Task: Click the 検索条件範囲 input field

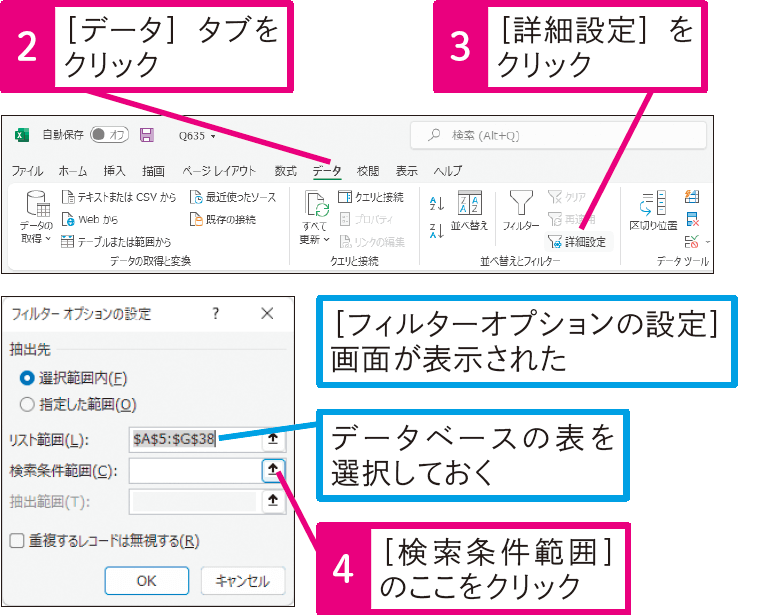Action: (x=195, y=470)
